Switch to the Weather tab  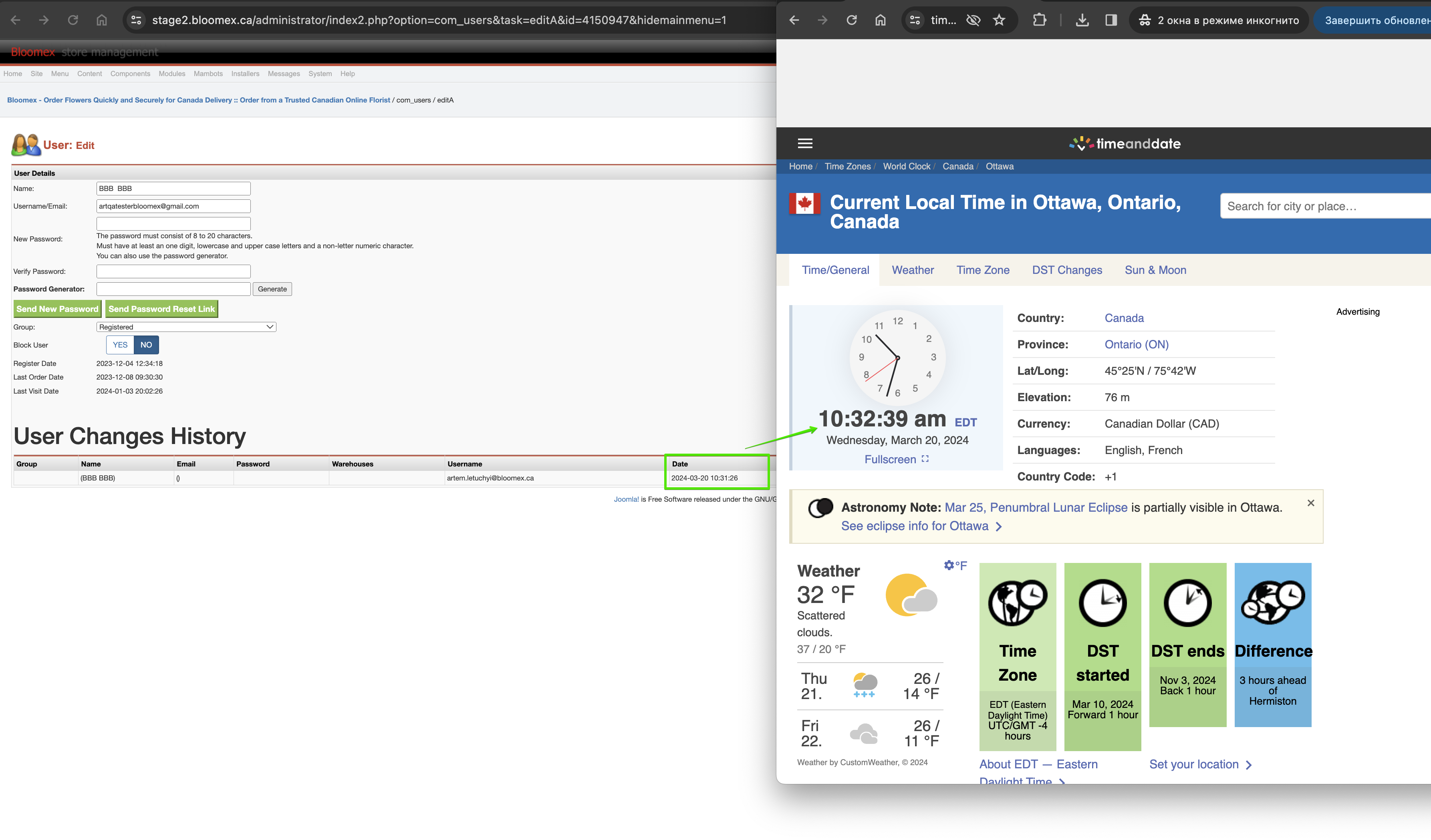tap(913, 270)
